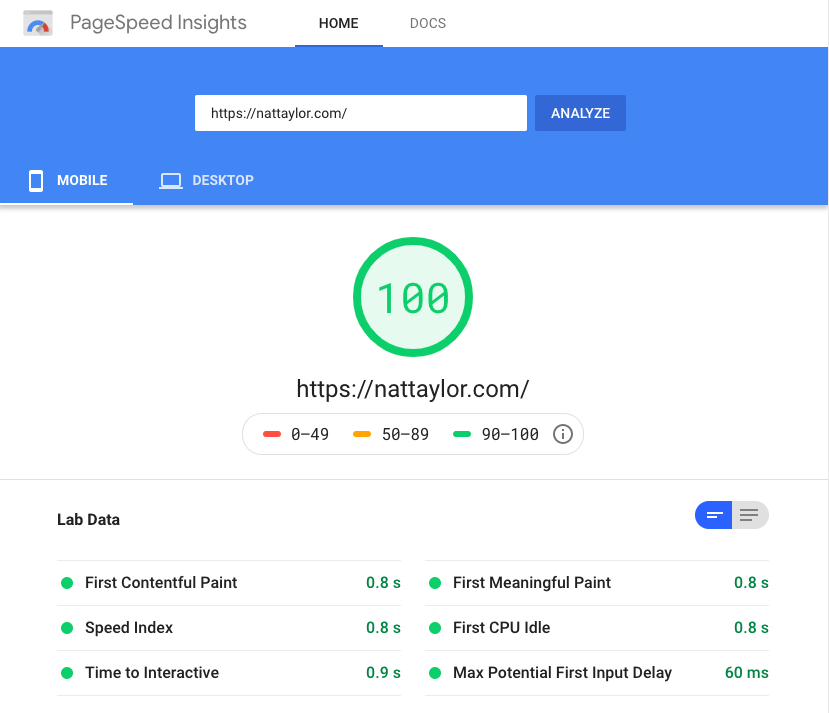The image size is (829, 713).
Task: Click the green 90–100 legend marker
Action: 462,434
